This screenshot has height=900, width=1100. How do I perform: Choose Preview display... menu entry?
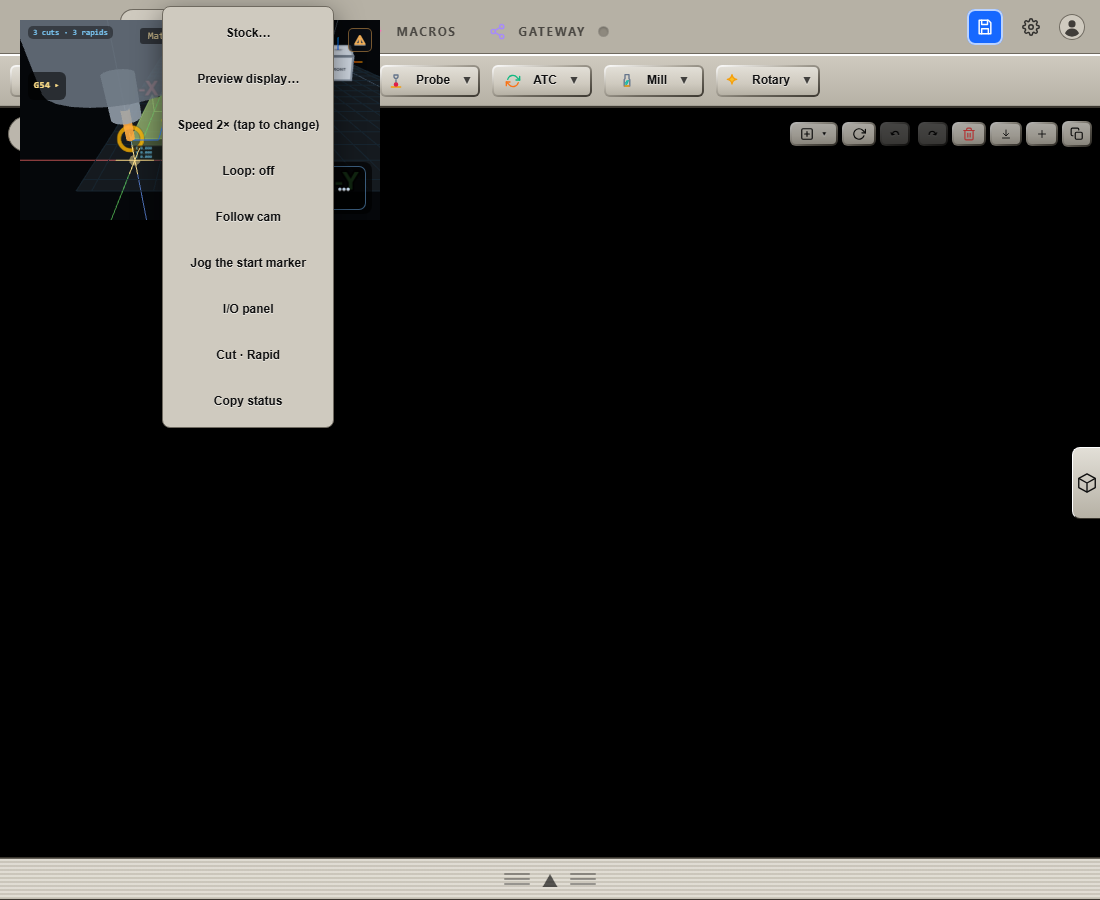click(248, 79)
